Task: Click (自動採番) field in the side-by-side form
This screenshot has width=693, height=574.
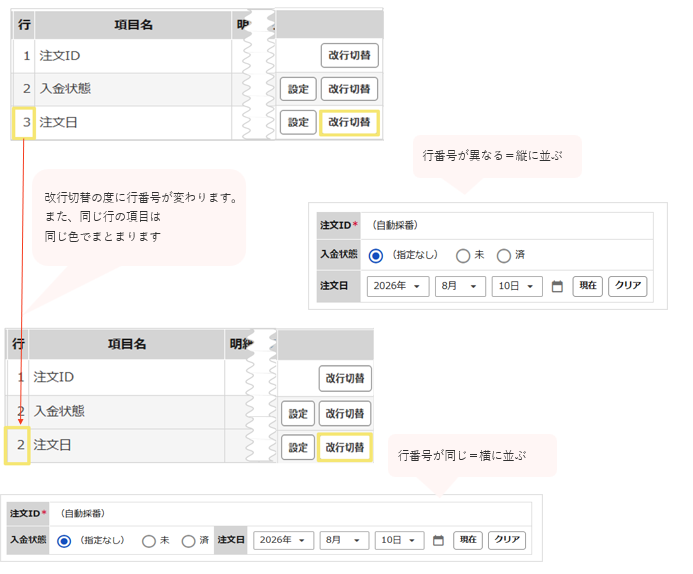Action: (290, 513)
